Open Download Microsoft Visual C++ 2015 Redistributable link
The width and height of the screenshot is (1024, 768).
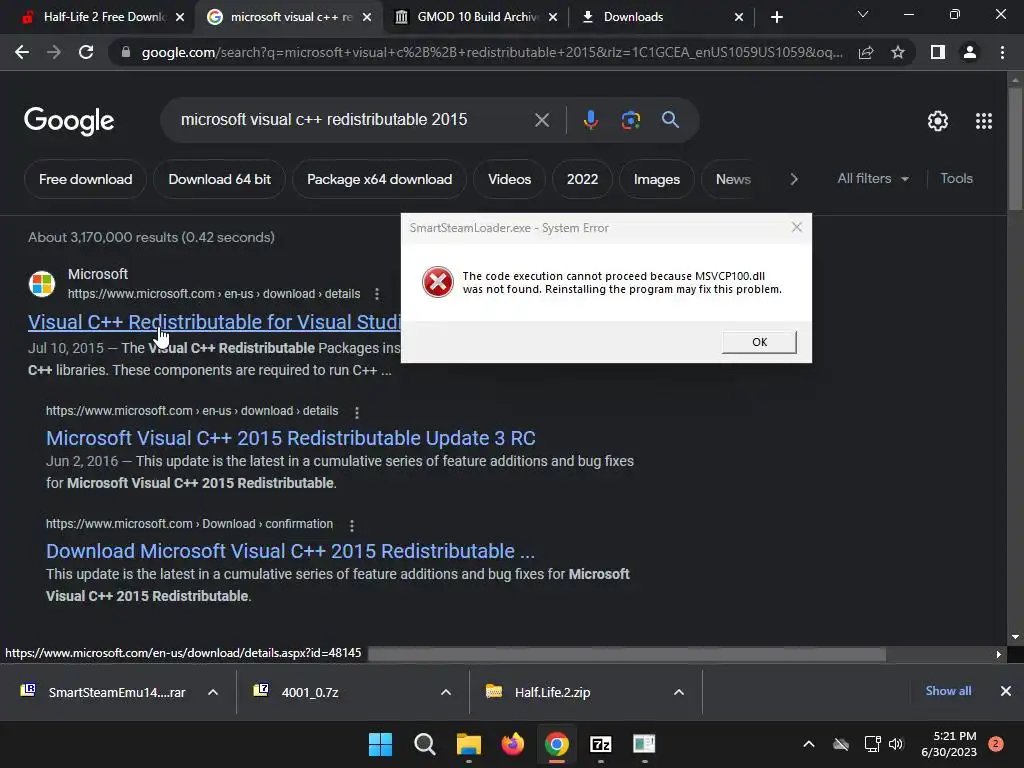(x=291, y=551)
